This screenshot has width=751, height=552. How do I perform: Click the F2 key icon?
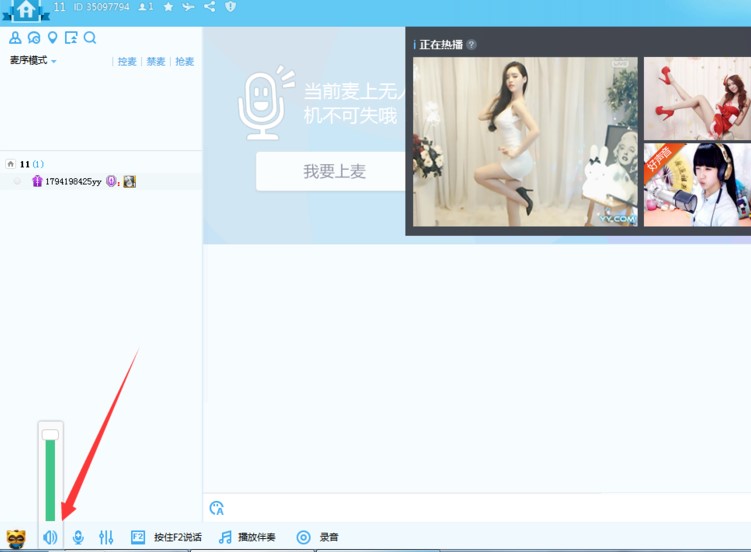(x=138, y=537)
